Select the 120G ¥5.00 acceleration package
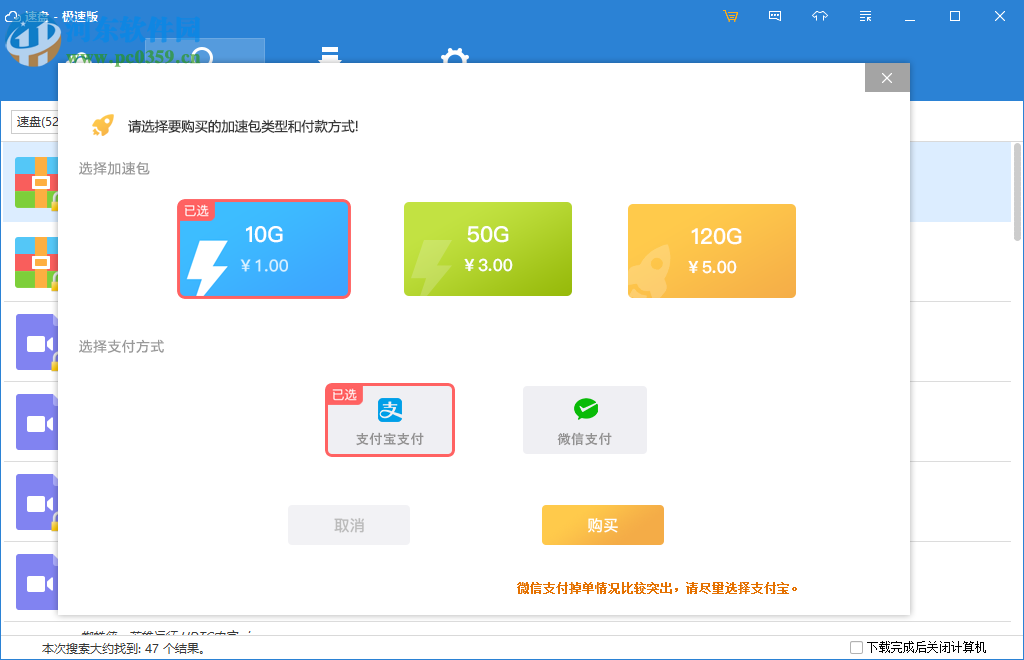The width and height of the screenshot is (1024, 660). pyautogui.click(x=712, y=251)
